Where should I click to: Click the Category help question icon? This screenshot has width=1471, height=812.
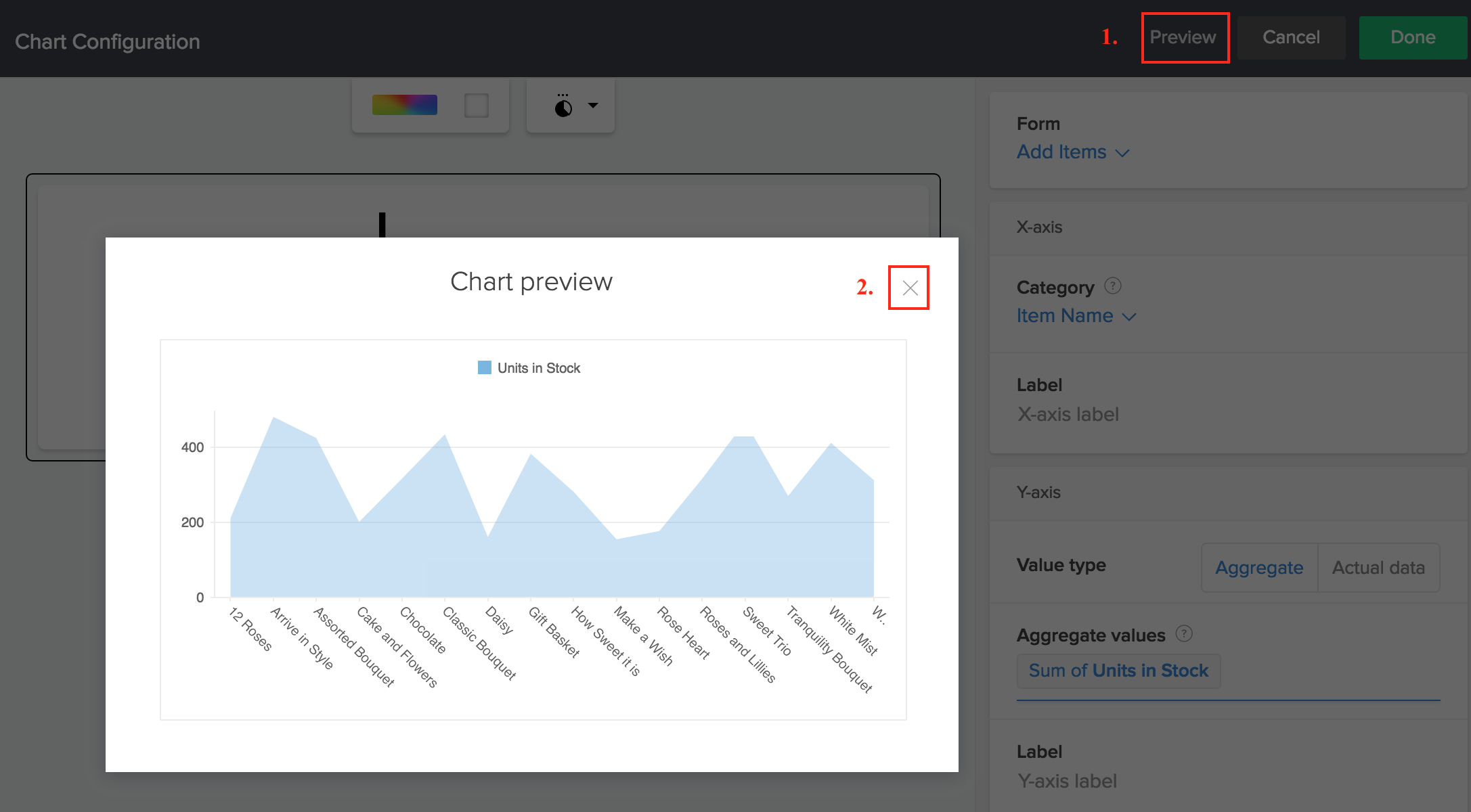[x=1112, y=286]
